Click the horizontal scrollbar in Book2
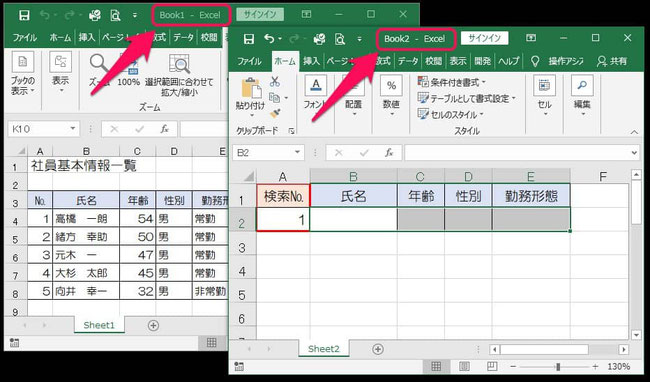This screenshot has height=382, width=650. tap(544, 349)
